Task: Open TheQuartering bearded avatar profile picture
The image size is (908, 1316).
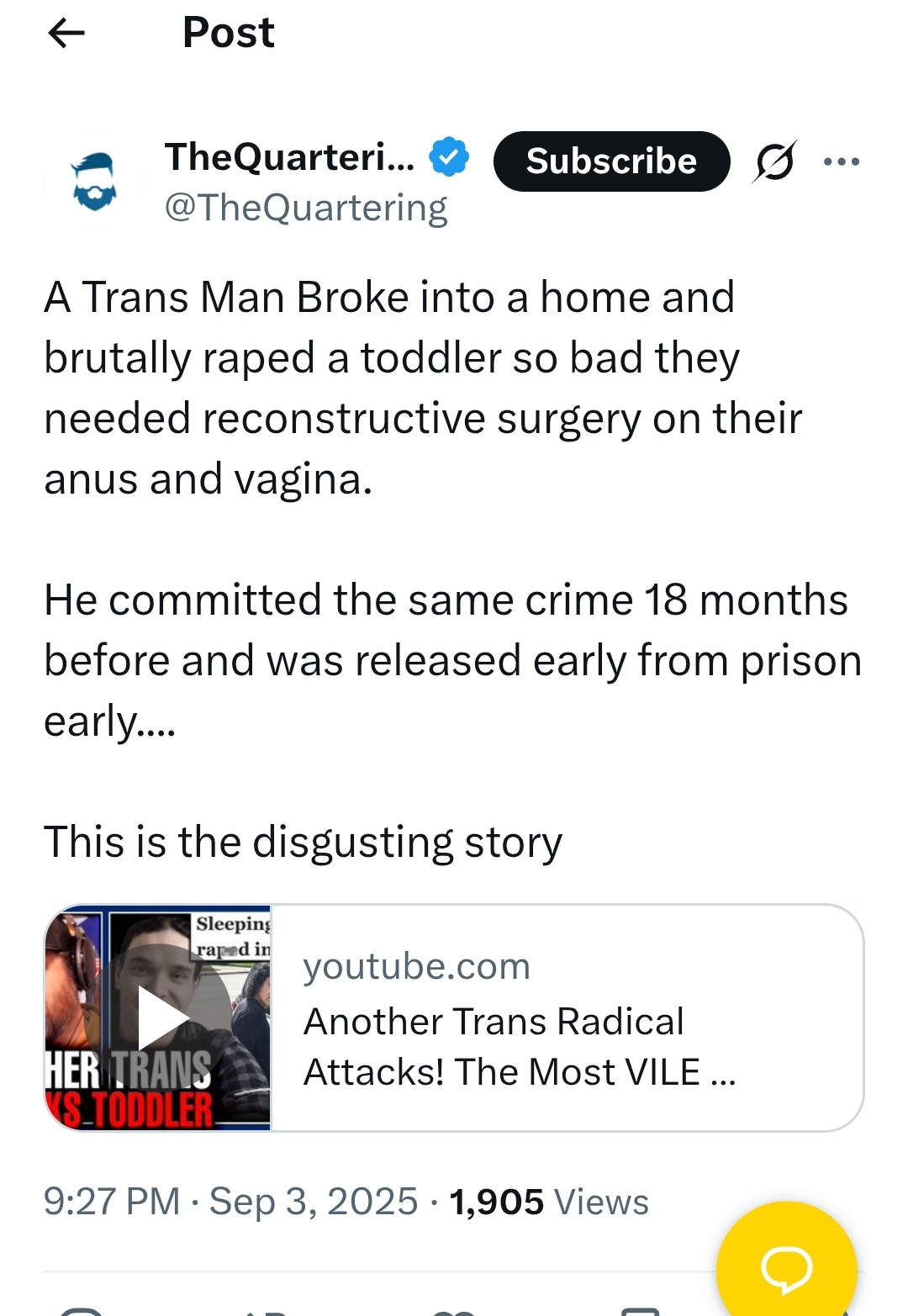Action: pos(94,182)
